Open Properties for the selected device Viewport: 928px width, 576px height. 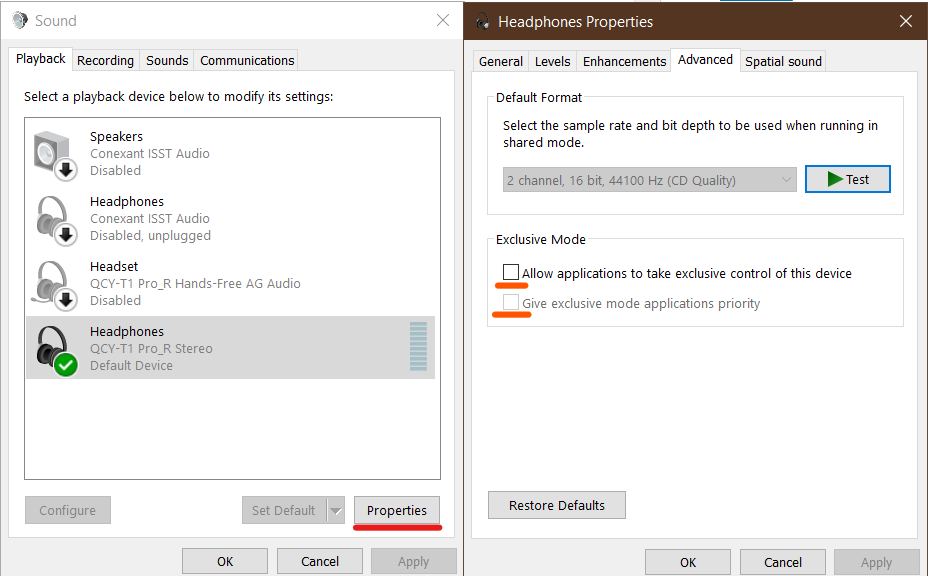(397, 510)
